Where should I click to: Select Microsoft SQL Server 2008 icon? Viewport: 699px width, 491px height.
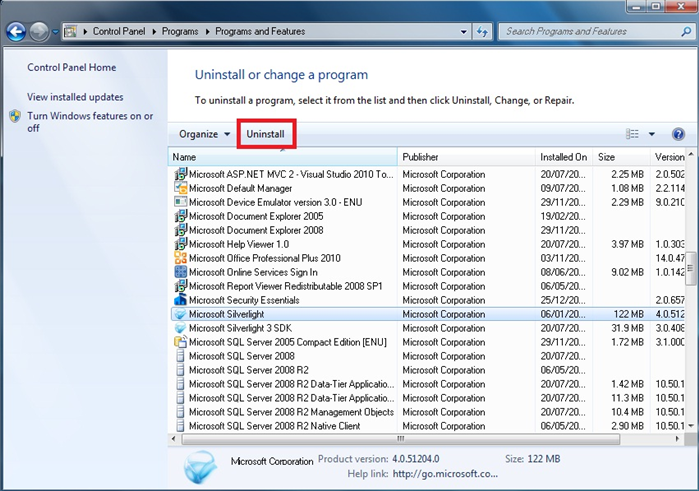pyautogui.click(x=180, y=356)
